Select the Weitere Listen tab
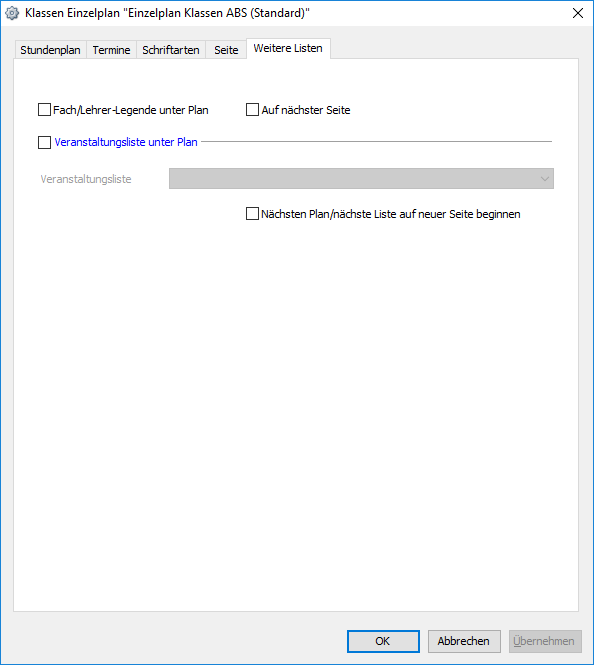 coord(288,48)
